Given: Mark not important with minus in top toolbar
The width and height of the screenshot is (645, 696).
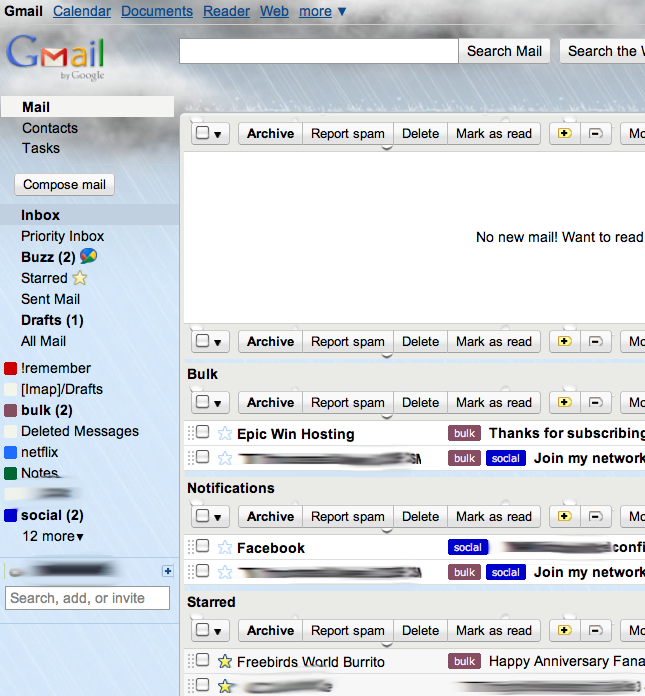Looking at the screenshot, I should 595,133.
